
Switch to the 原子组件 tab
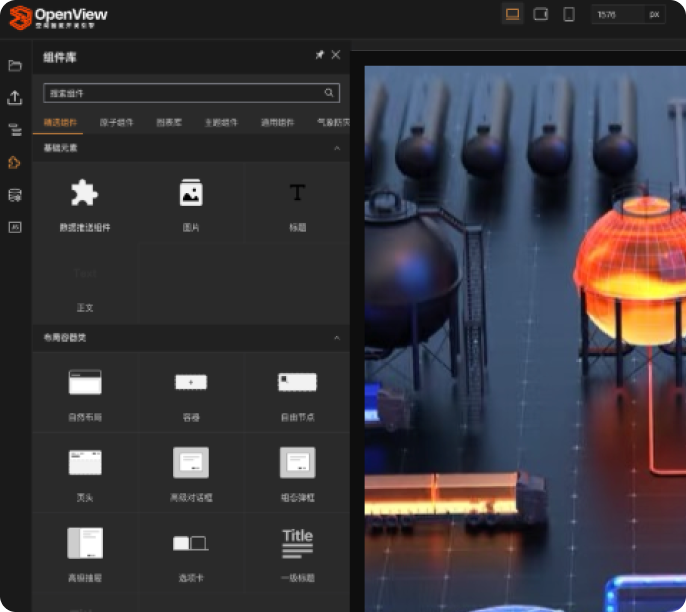116,123
